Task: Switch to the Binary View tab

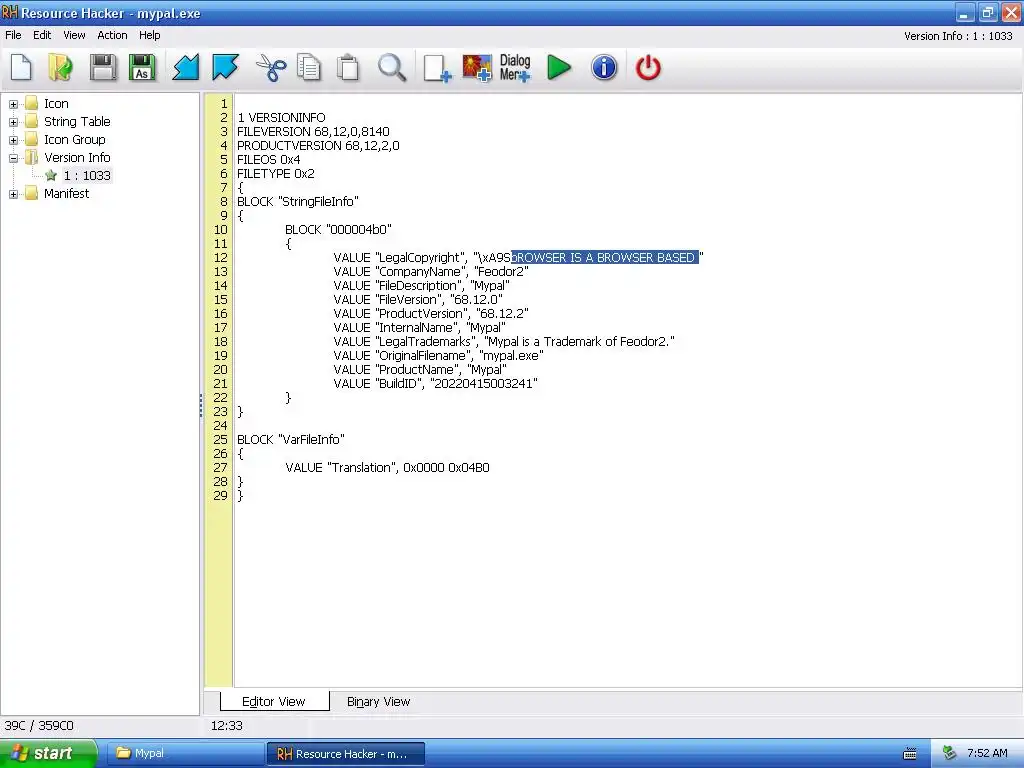Action: [x=378, y=701]
